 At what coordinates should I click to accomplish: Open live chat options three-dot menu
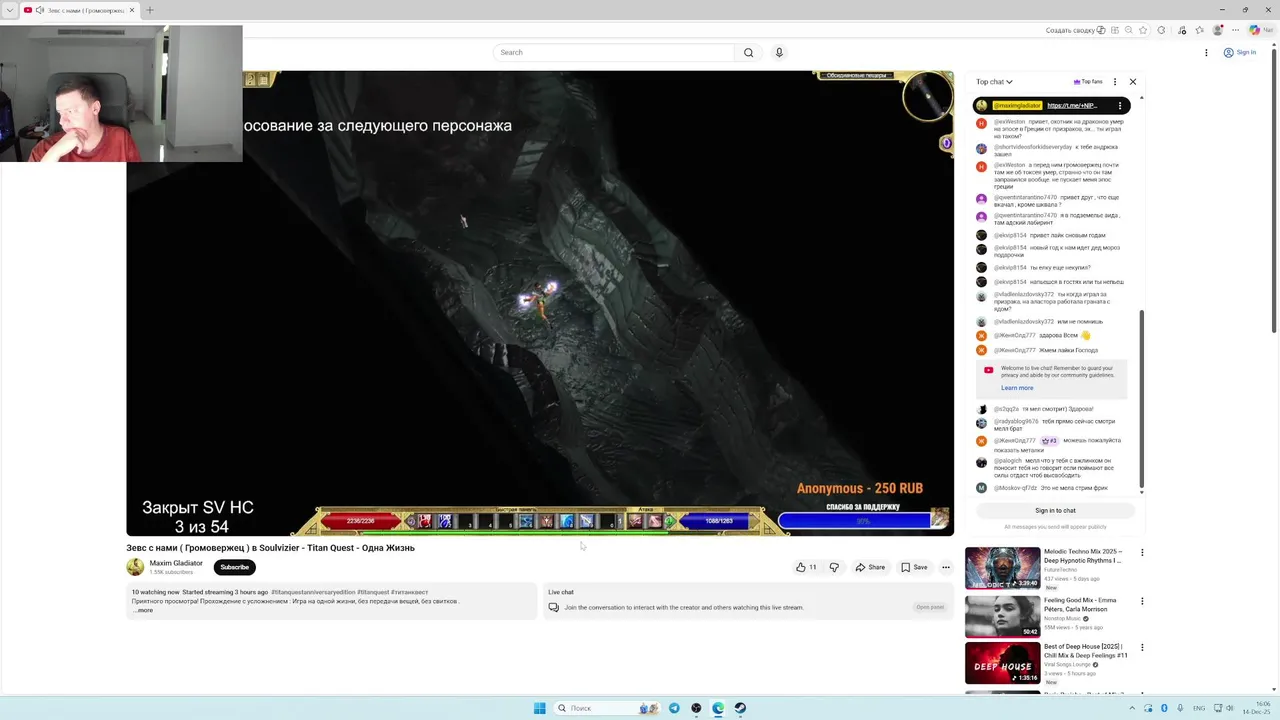[1115, 82]
